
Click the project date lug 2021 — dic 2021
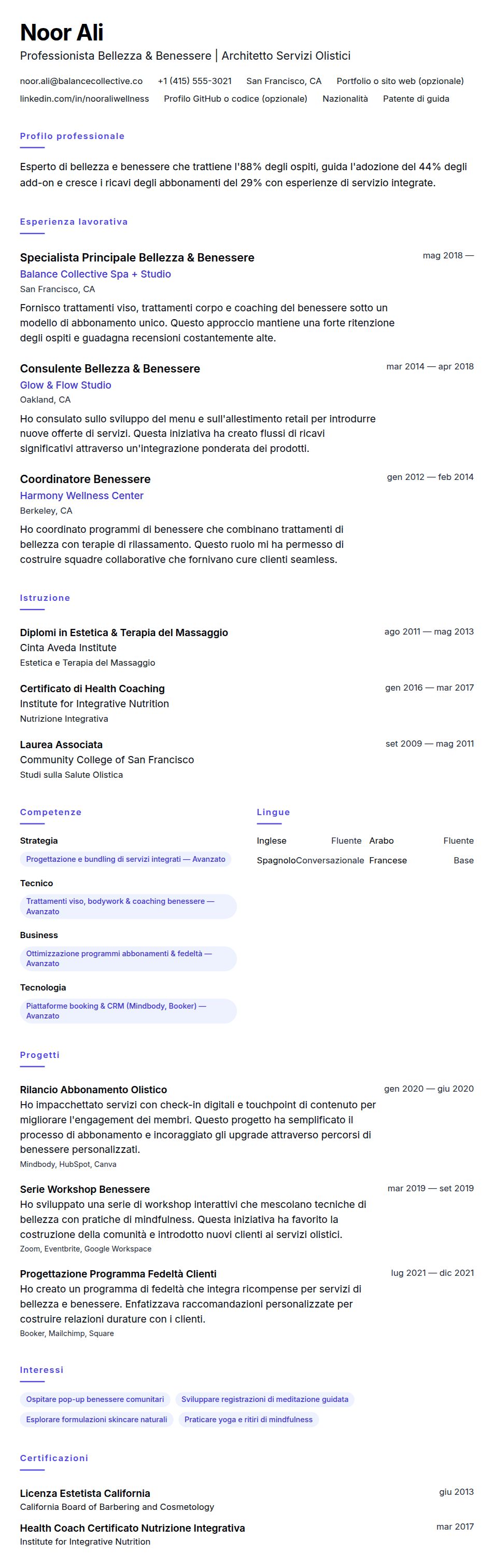(432, 1272)
